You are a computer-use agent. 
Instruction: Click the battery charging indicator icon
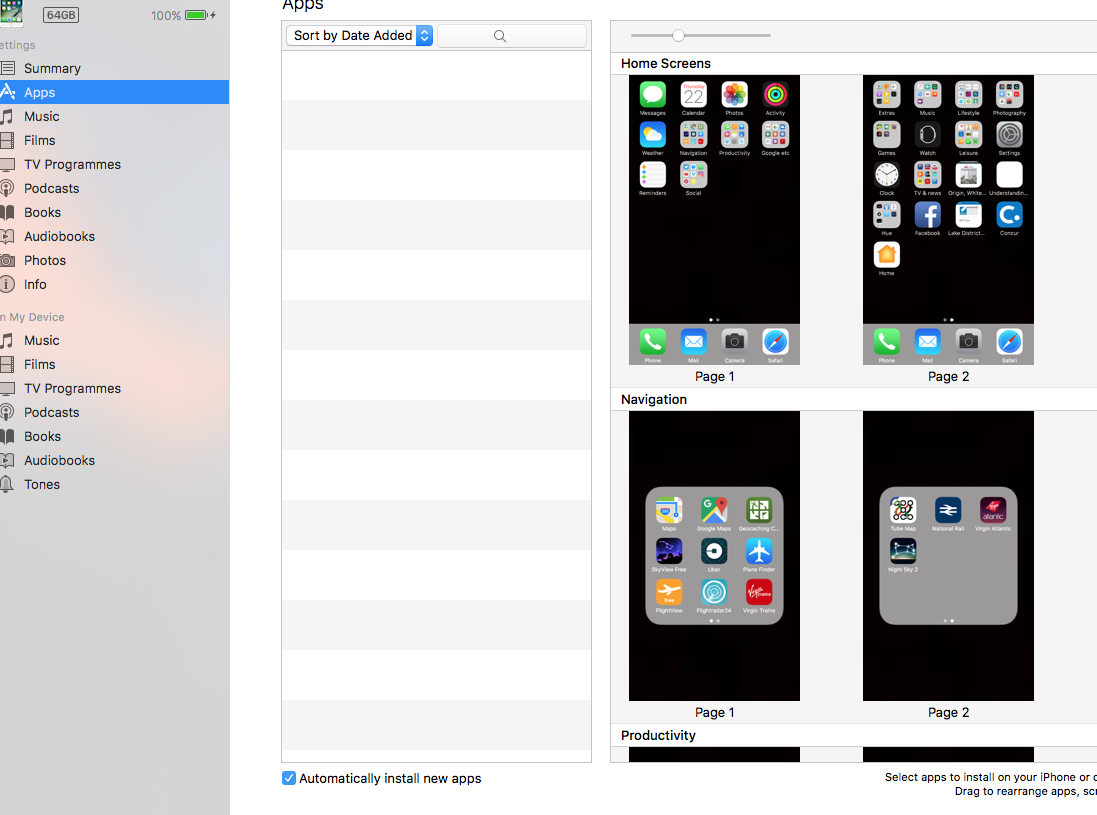200,15
